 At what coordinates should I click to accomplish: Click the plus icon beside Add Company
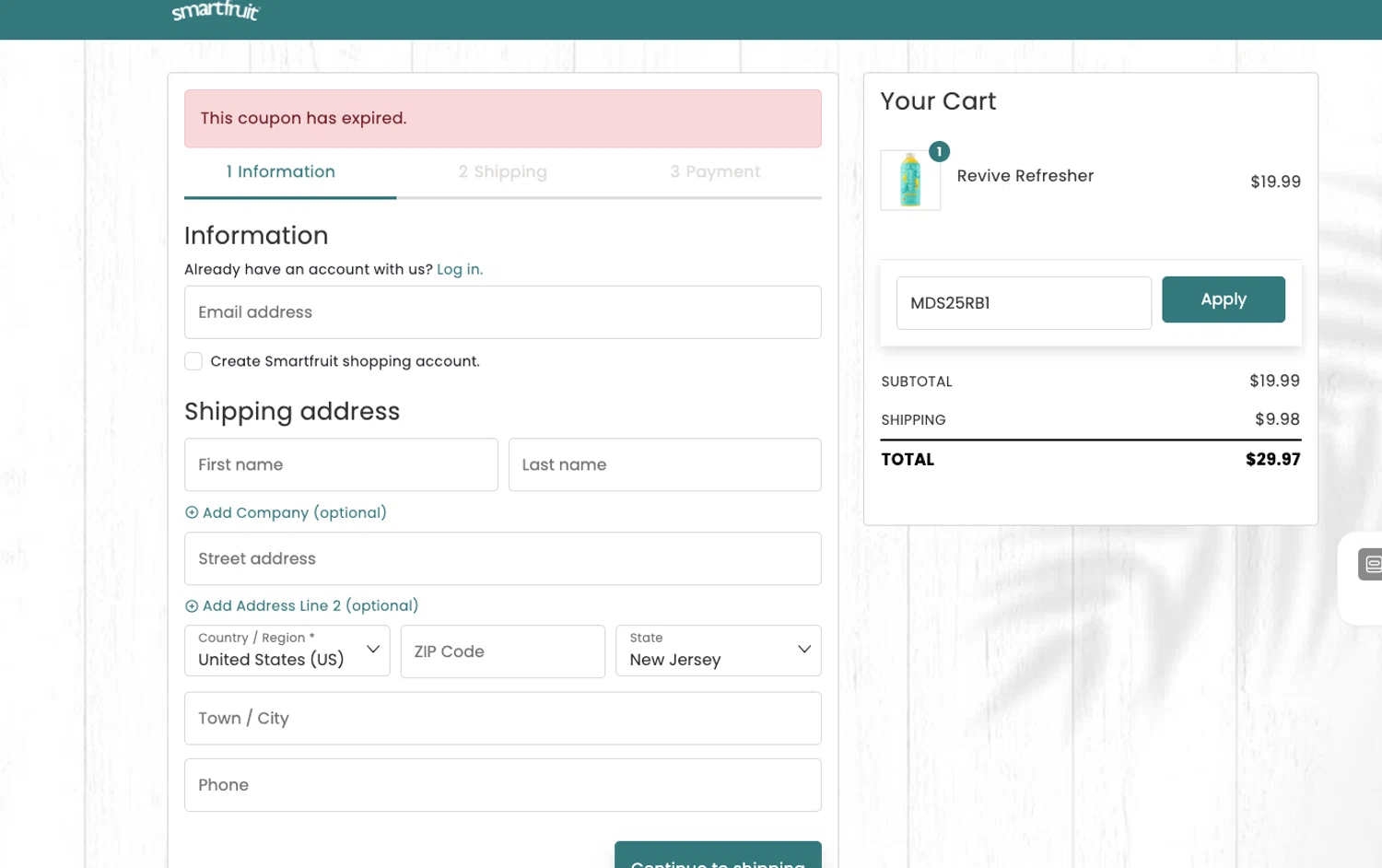[x=192, y=512]
